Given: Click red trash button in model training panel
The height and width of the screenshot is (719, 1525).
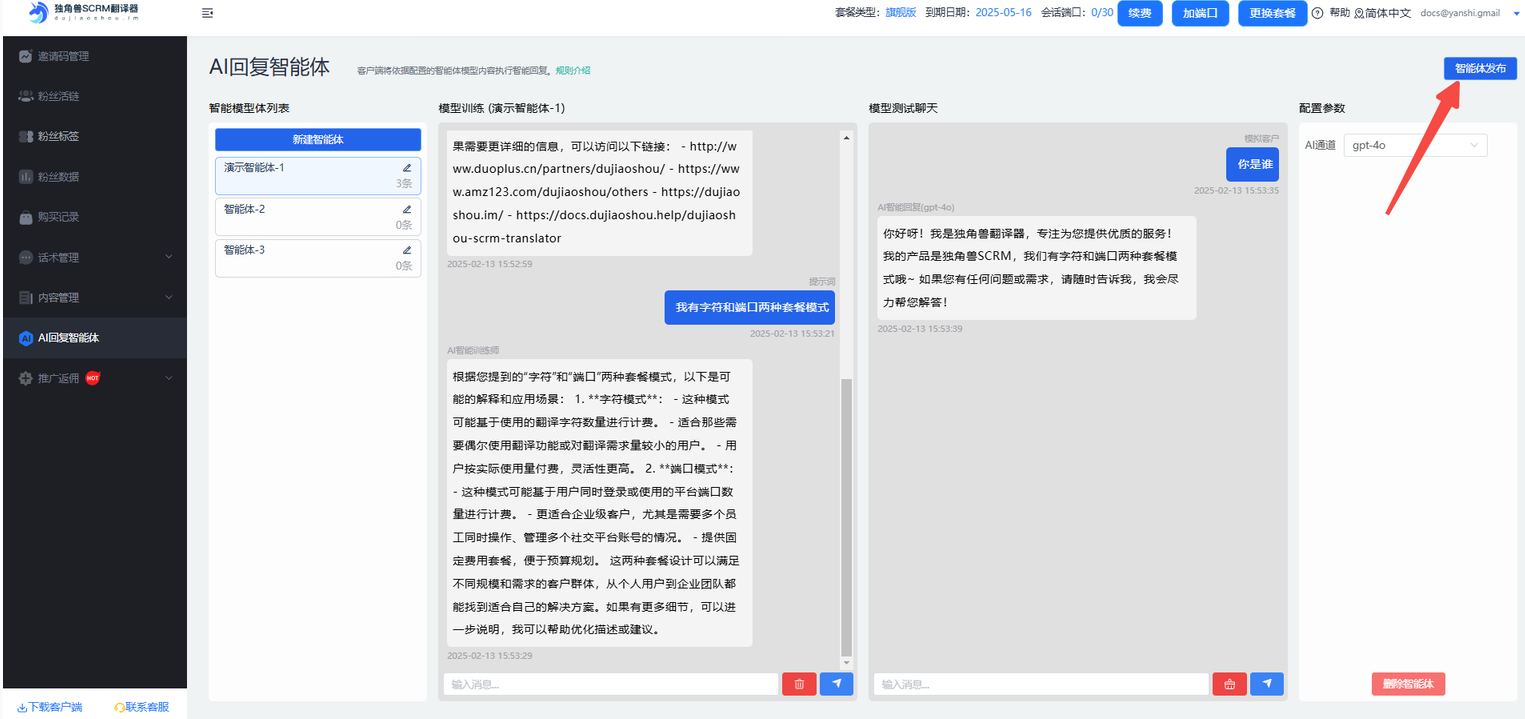Looking at the screenshot, I should coord(799,684).
